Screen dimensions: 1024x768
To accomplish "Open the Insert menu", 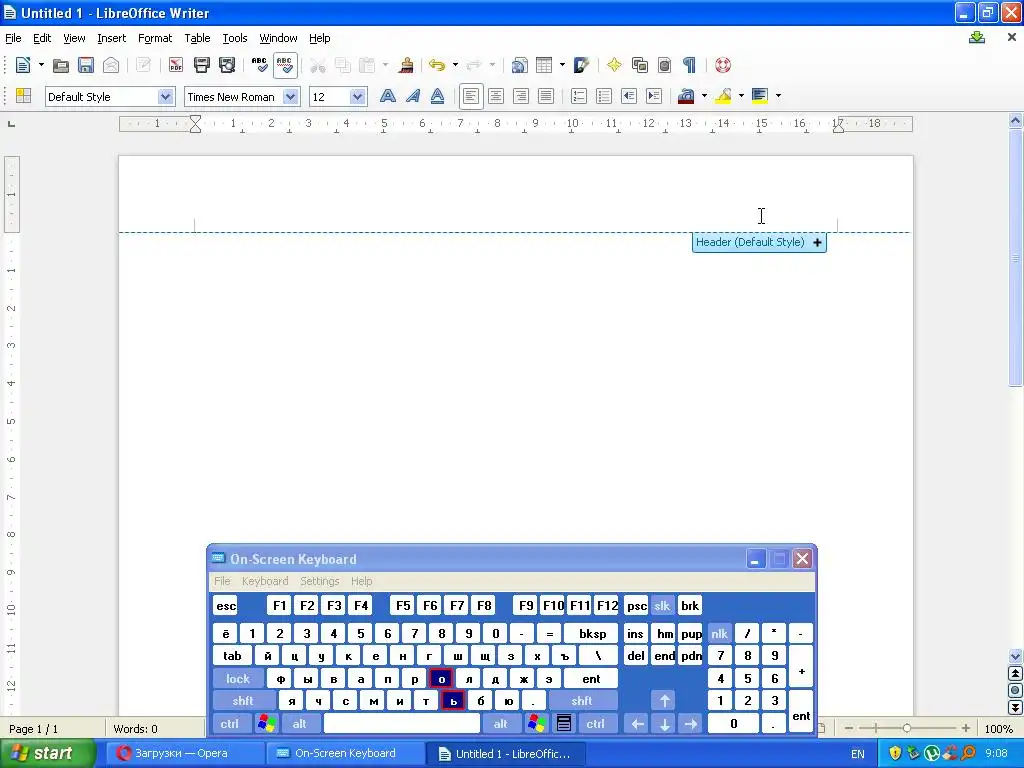I will coord(112,38).
